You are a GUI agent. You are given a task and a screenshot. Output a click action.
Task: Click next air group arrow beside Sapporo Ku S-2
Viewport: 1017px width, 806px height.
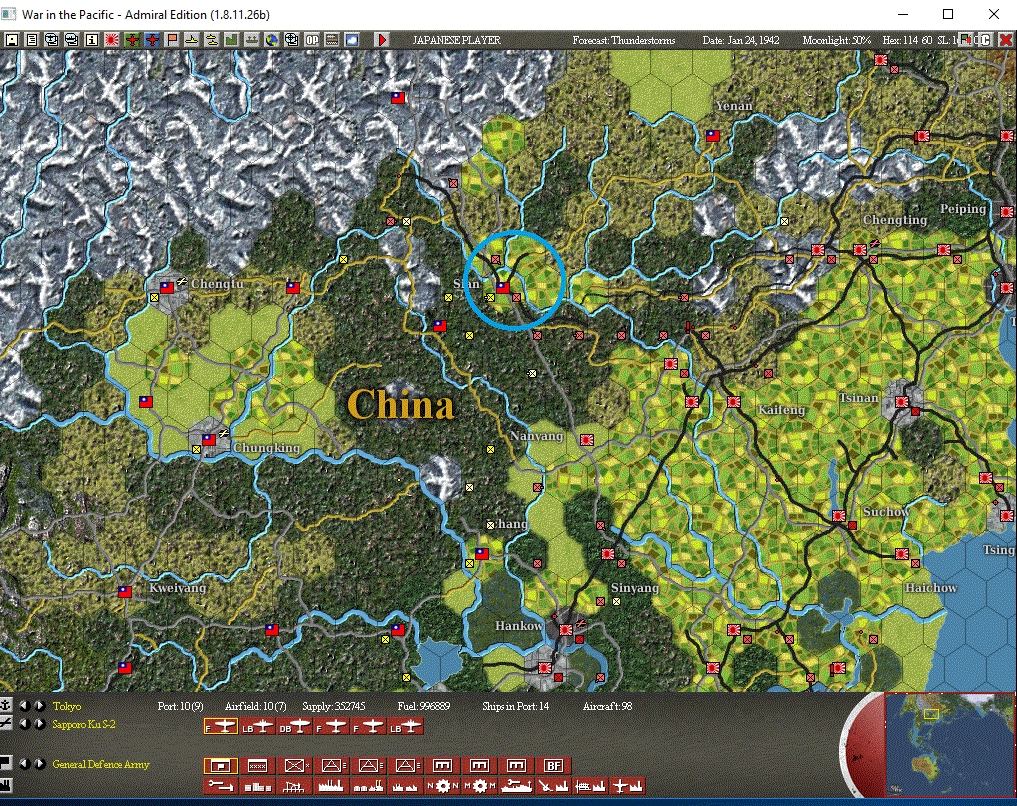click(x=40, y=724)
